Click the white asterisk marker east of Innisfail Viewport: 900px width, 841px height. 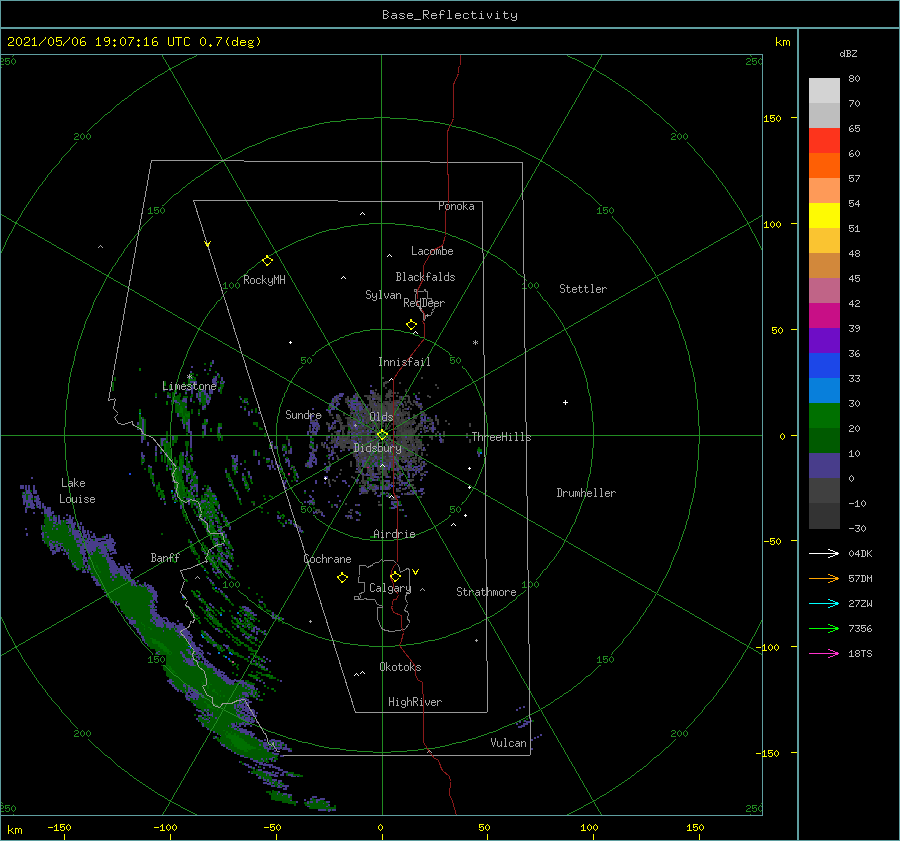(x=475, y=343)
